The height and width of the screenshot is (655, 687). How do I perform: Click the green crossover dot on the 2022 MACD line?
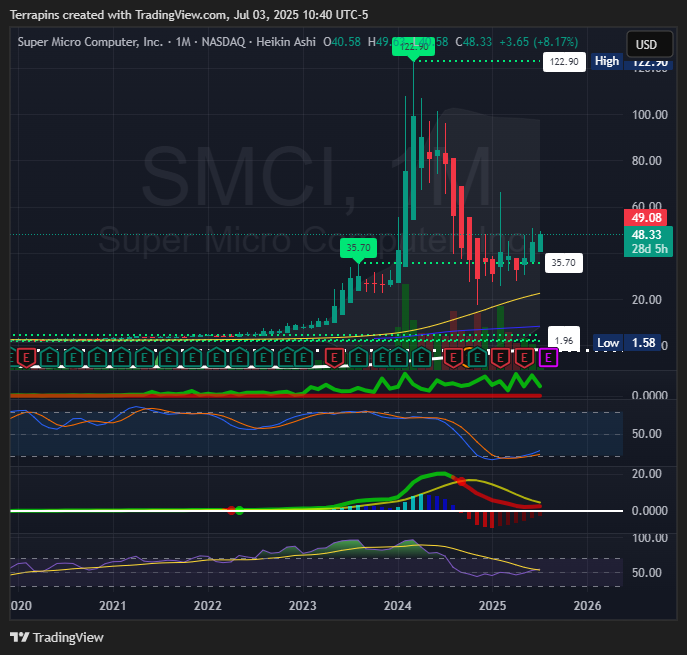click(x=239, y=510)
